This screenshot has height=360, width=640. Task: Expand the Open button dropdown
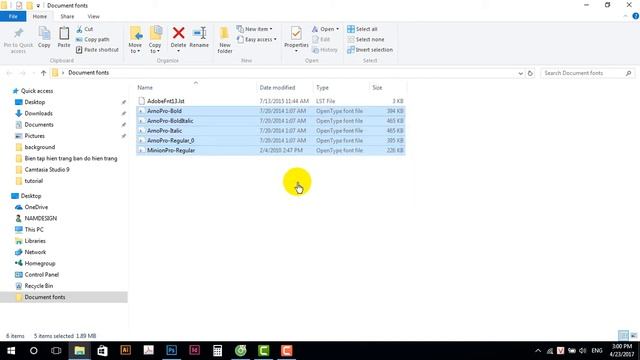point(338,29)
